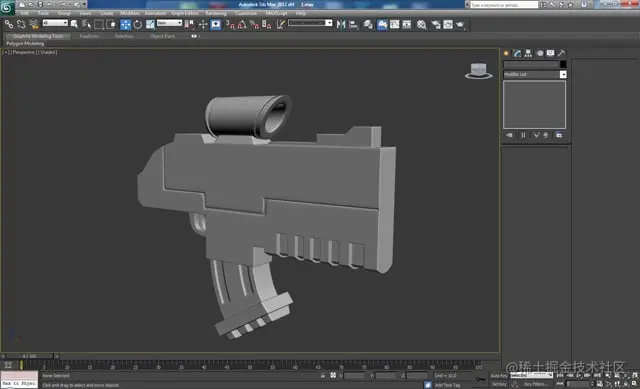Choose the Rectangular Selection Region icon
Viewport: 640px width, 389px height.
pyautogui.click(x=99, y=24)
